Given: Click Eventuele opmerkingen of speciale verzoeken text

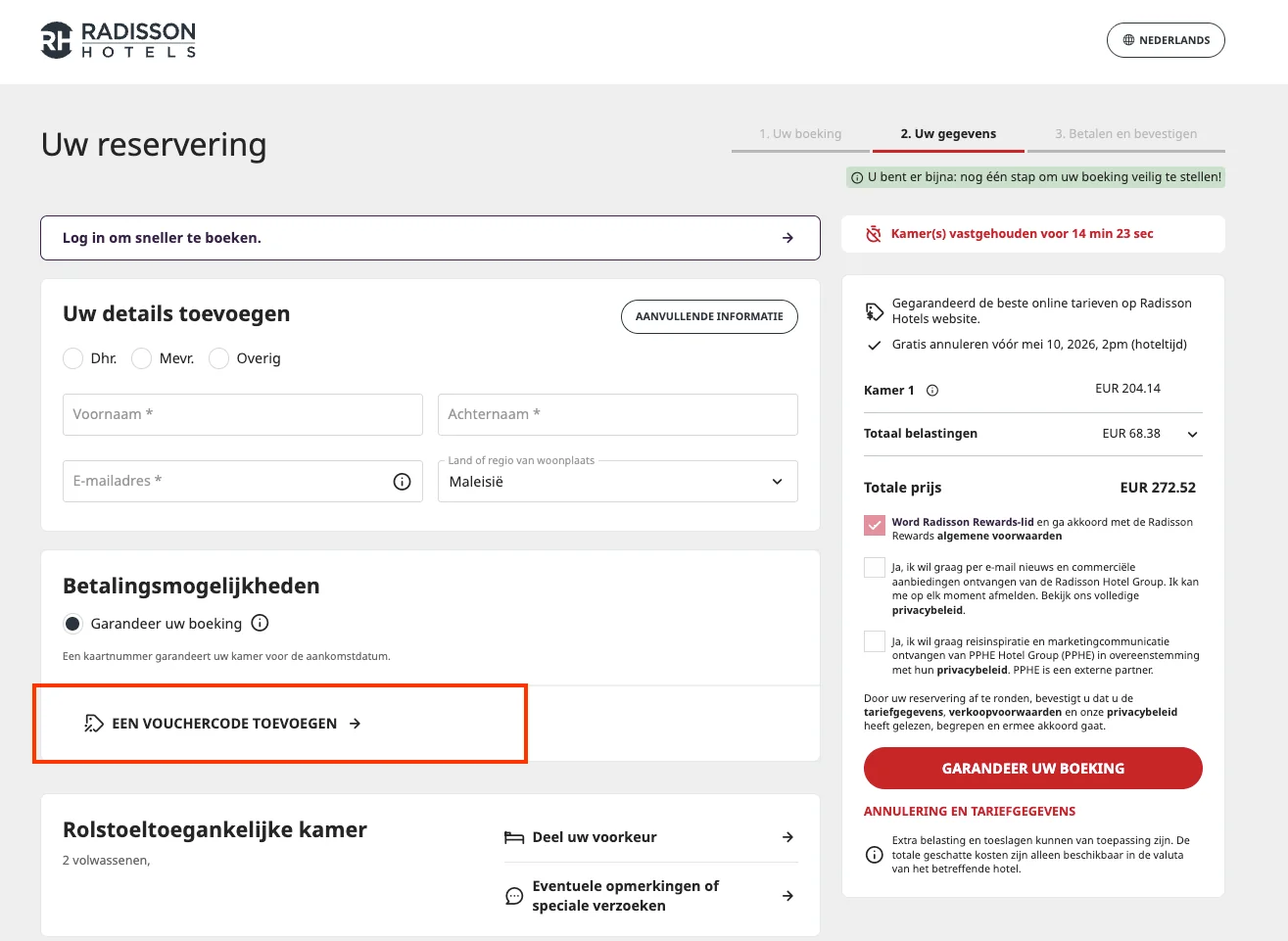Looking at the screenshot, I should (x=626, y=896).
